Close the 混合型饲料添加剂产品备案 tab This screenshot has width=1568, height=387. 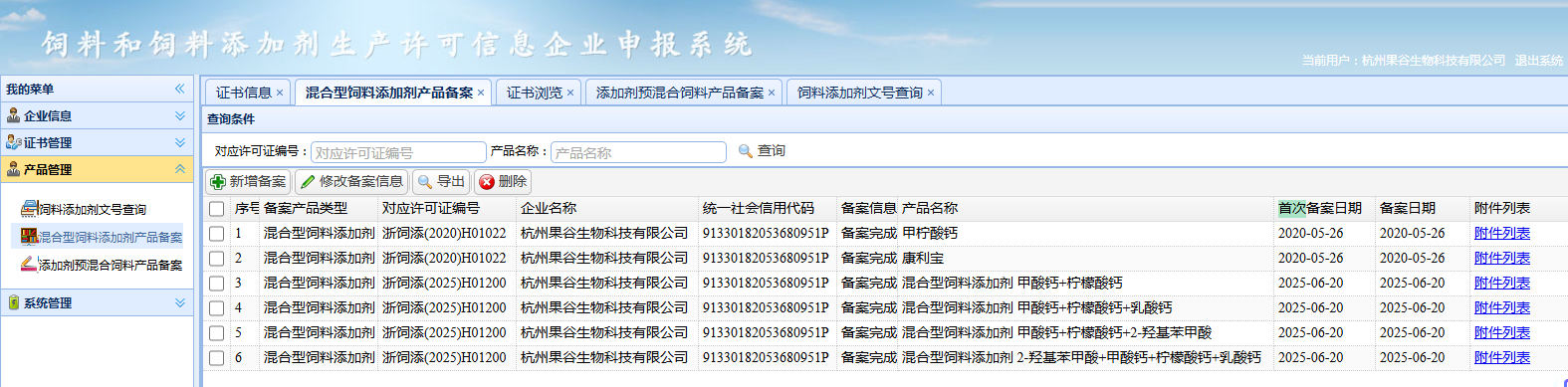pyautogui.click(x=481, y=94)
